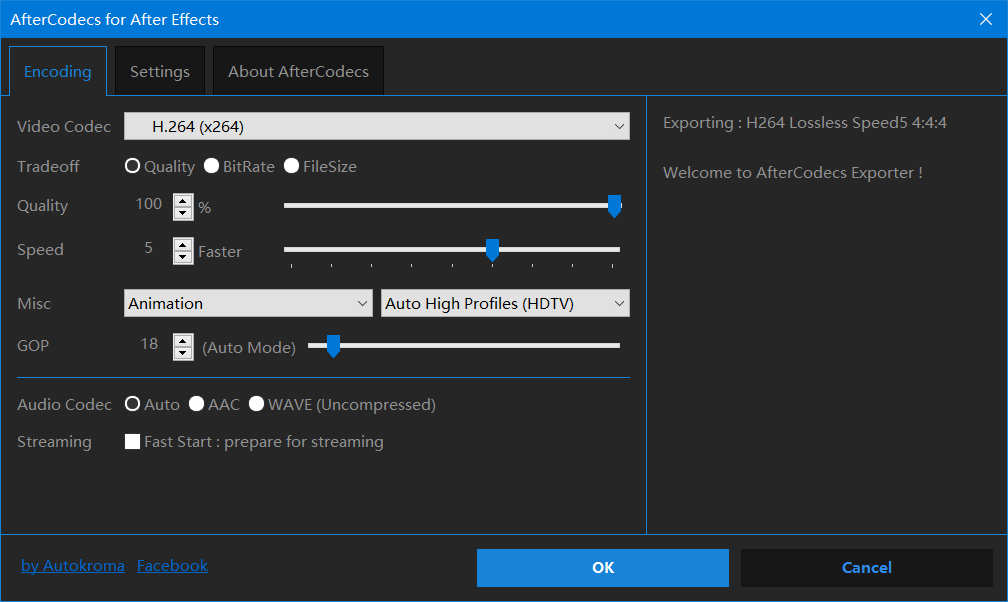Click the GOP slider handle
The image size is (1008, 602).
click(x=333, y=346)
